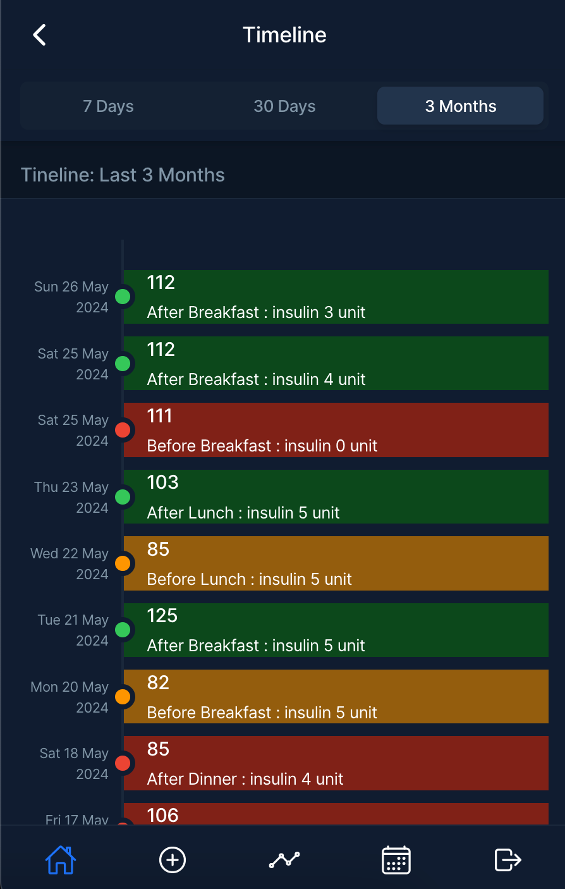The width and height of the screenshot is (566, 890).
Task: Open the 103 After Lunch entry
Action: 336,497
